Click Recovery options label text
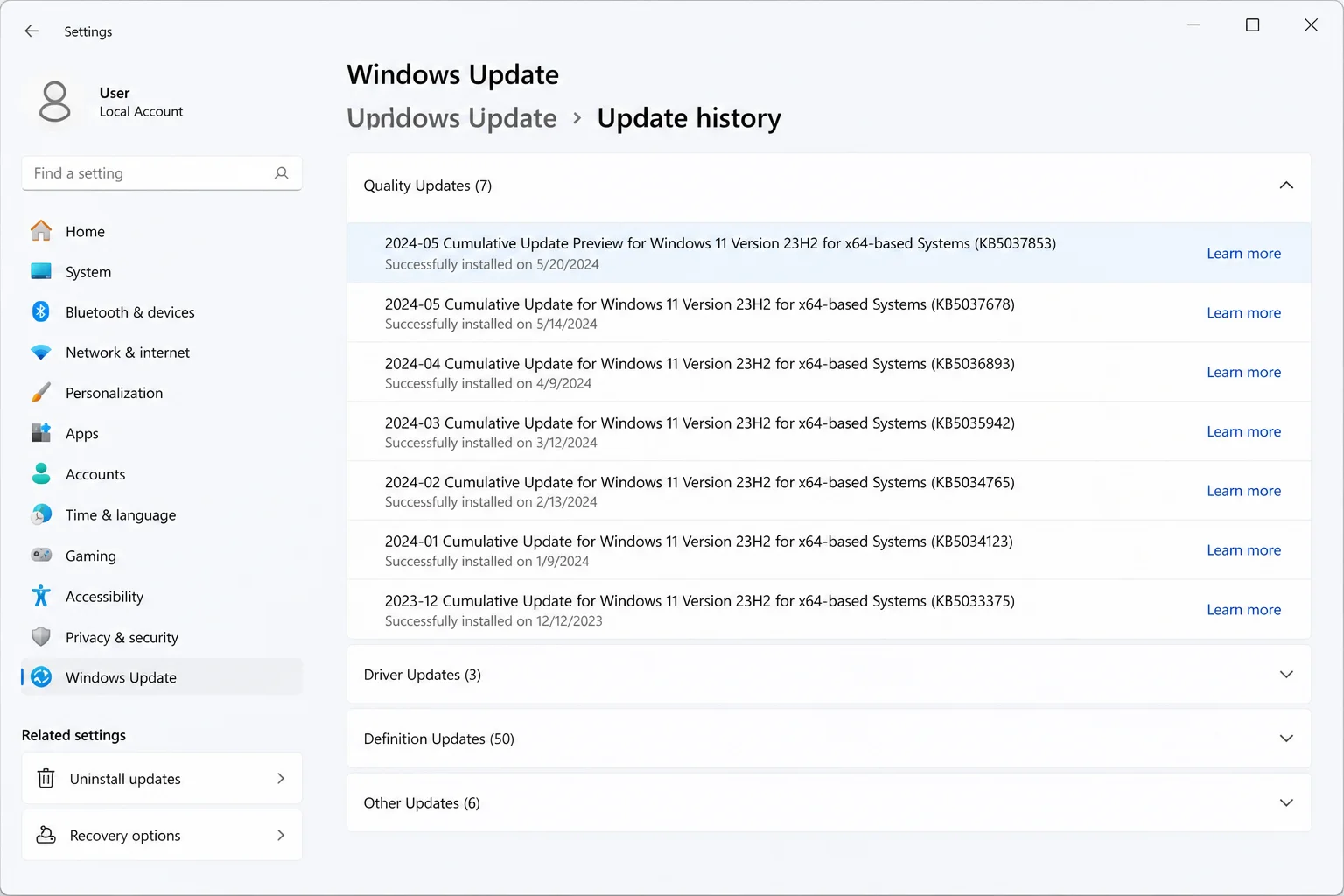This screenshot has height=896, width=1344. pyautogui.click(x=125, y=836)
